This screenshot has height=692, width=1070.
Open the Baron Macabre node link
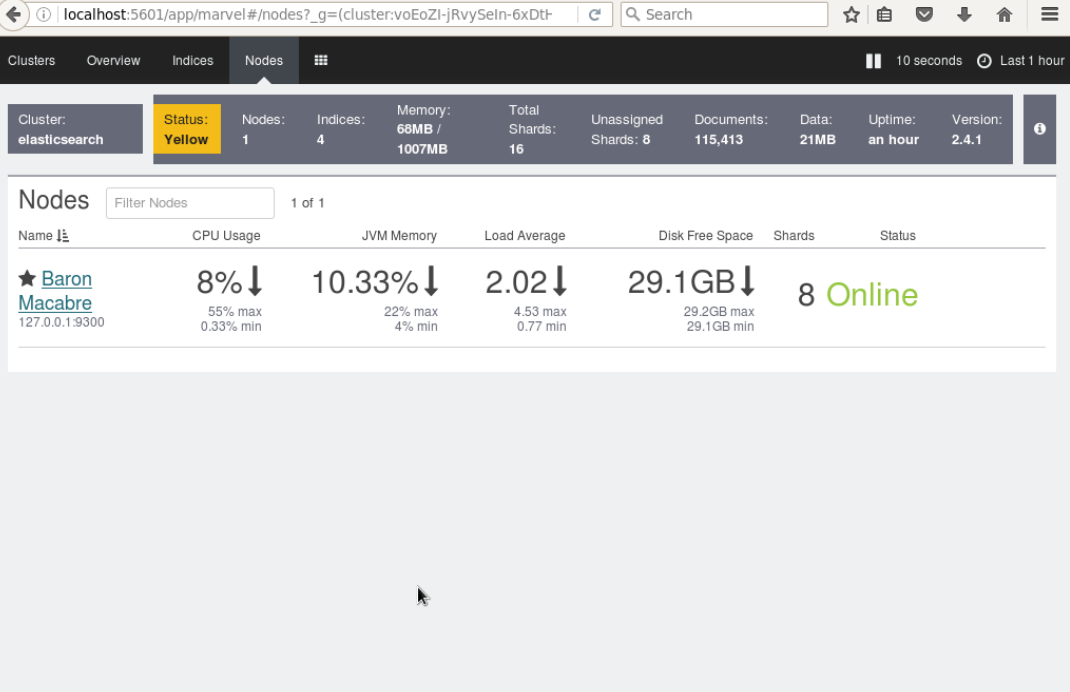[55, 291]
